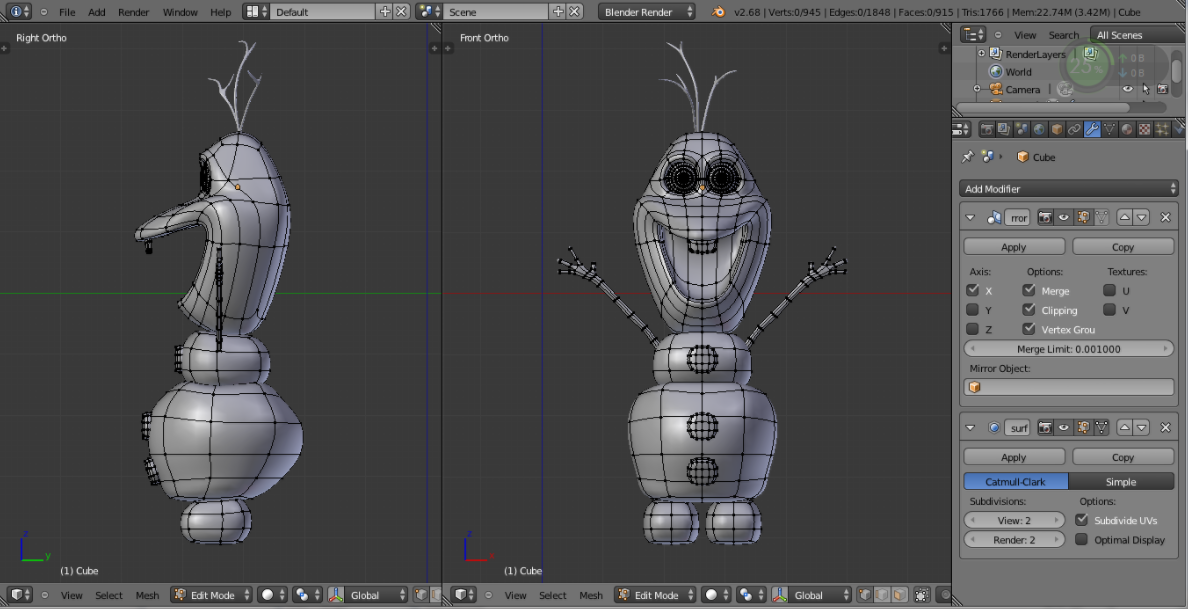Screen dimensions: 1188x609
Task: Open Edit Mode dropdown in Right Ortho view
Action: [211, 595]
